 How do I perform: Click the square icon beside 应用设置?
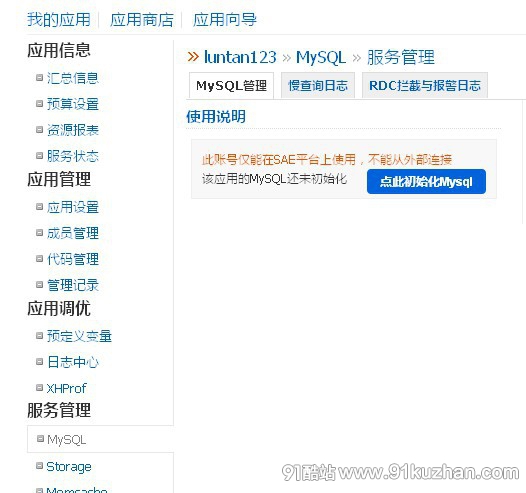[x=40, y=206]
